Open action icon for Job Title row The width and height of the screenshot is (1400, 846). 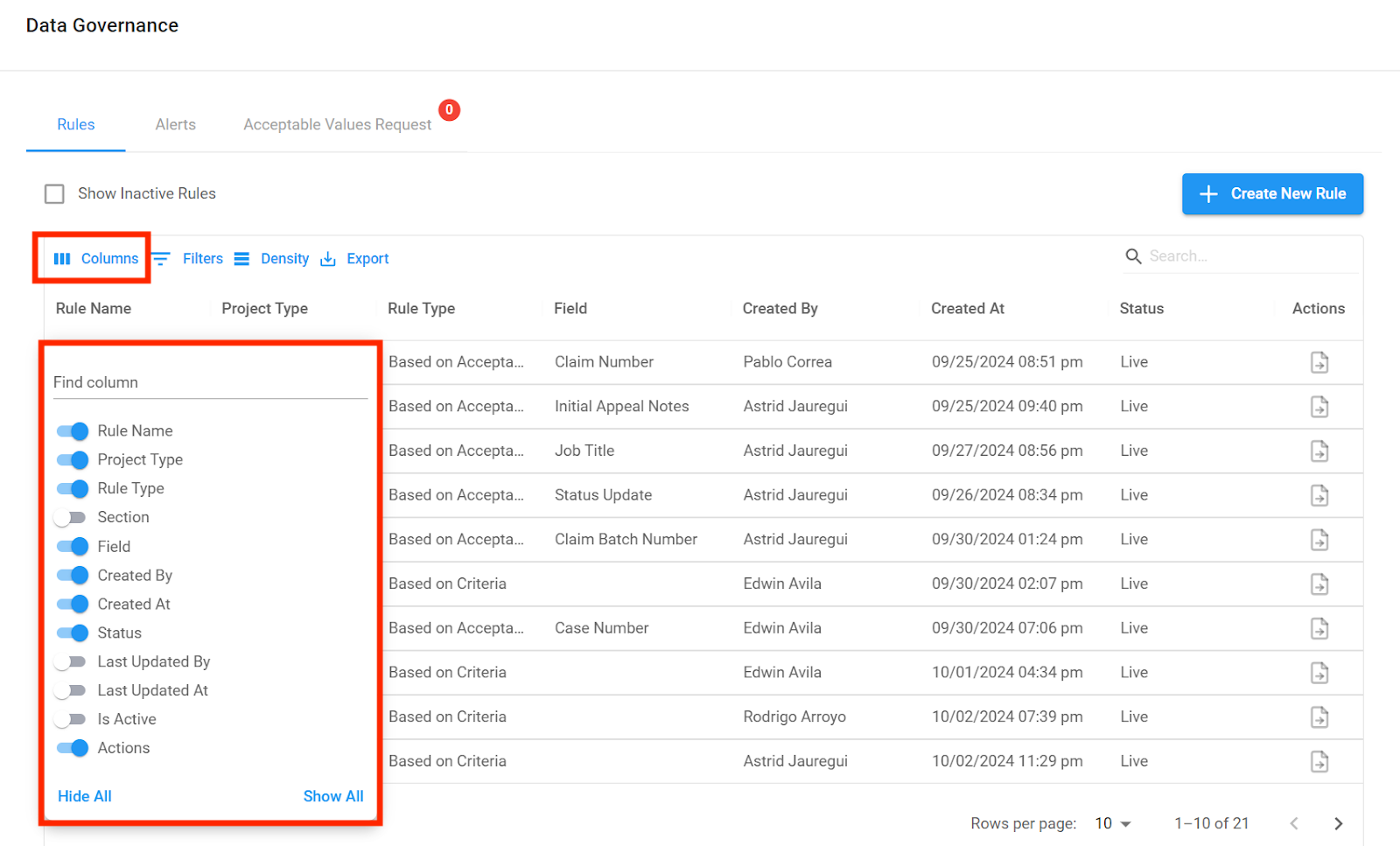pos(1319,451)
